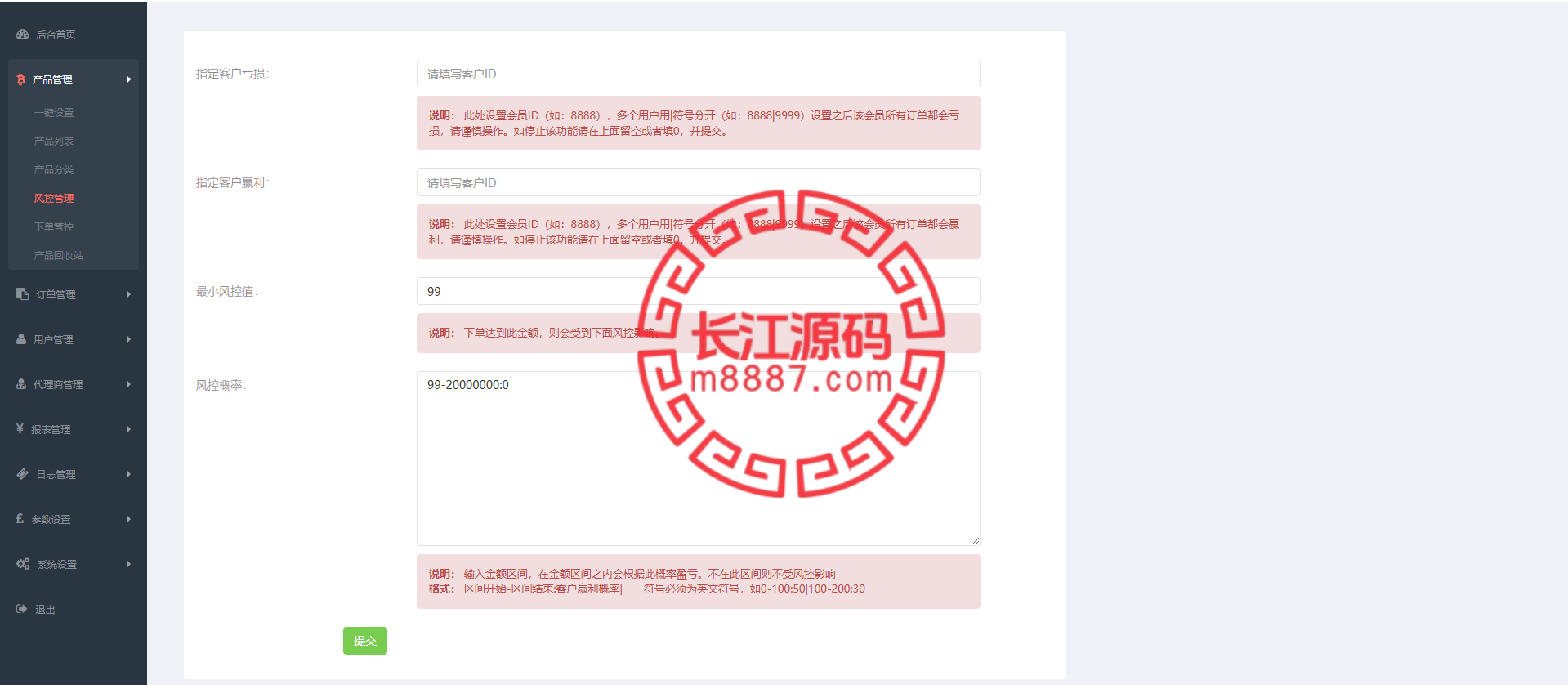Click the agent icon beside 代理商管理
The height and width of the screenshot is (685, 1568).
(x=21, y=384)
